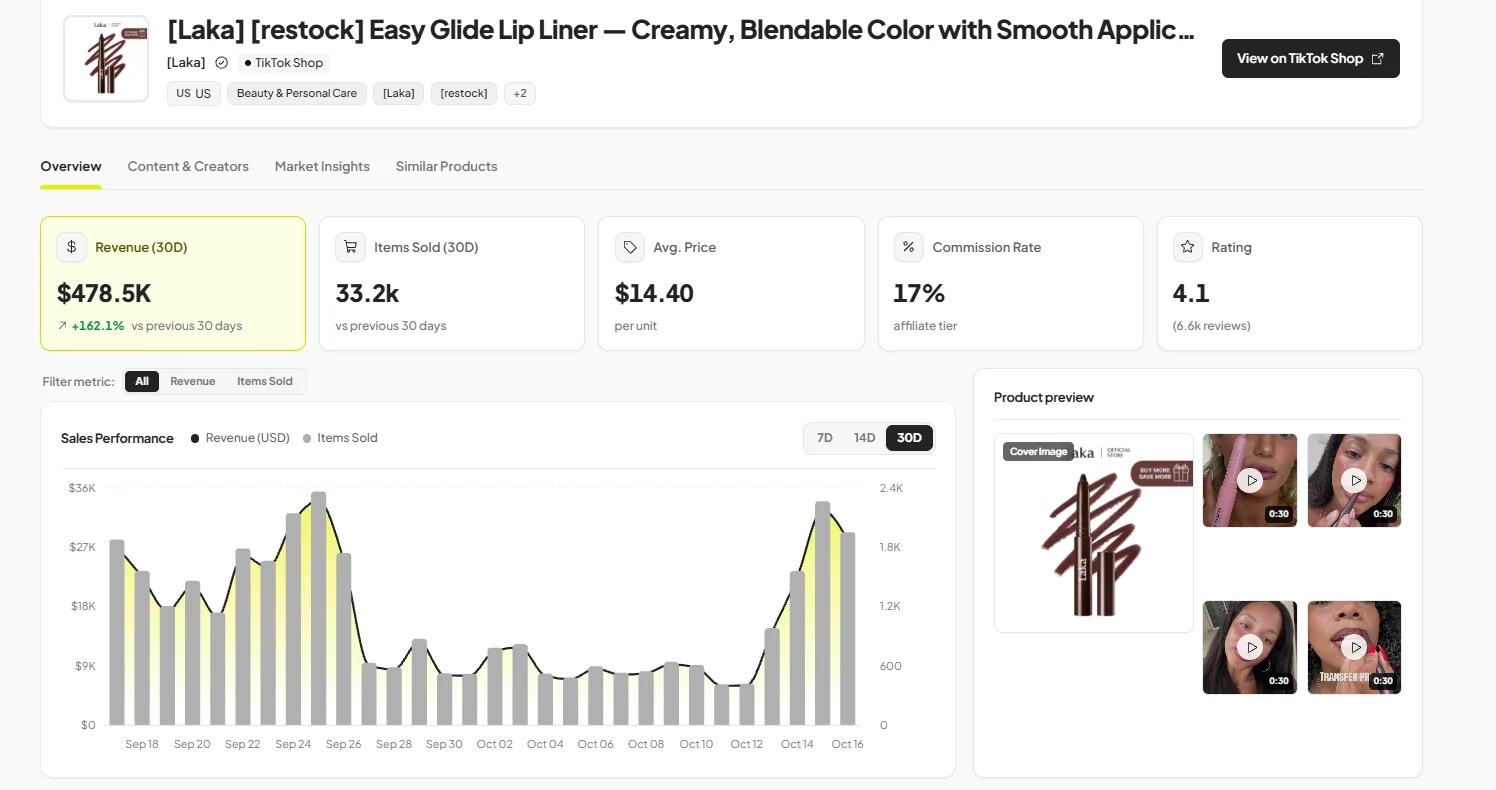Click the 33.2k items sold value
The image size is (1496, 790).
pyautogui.click(x=368, y=294)
